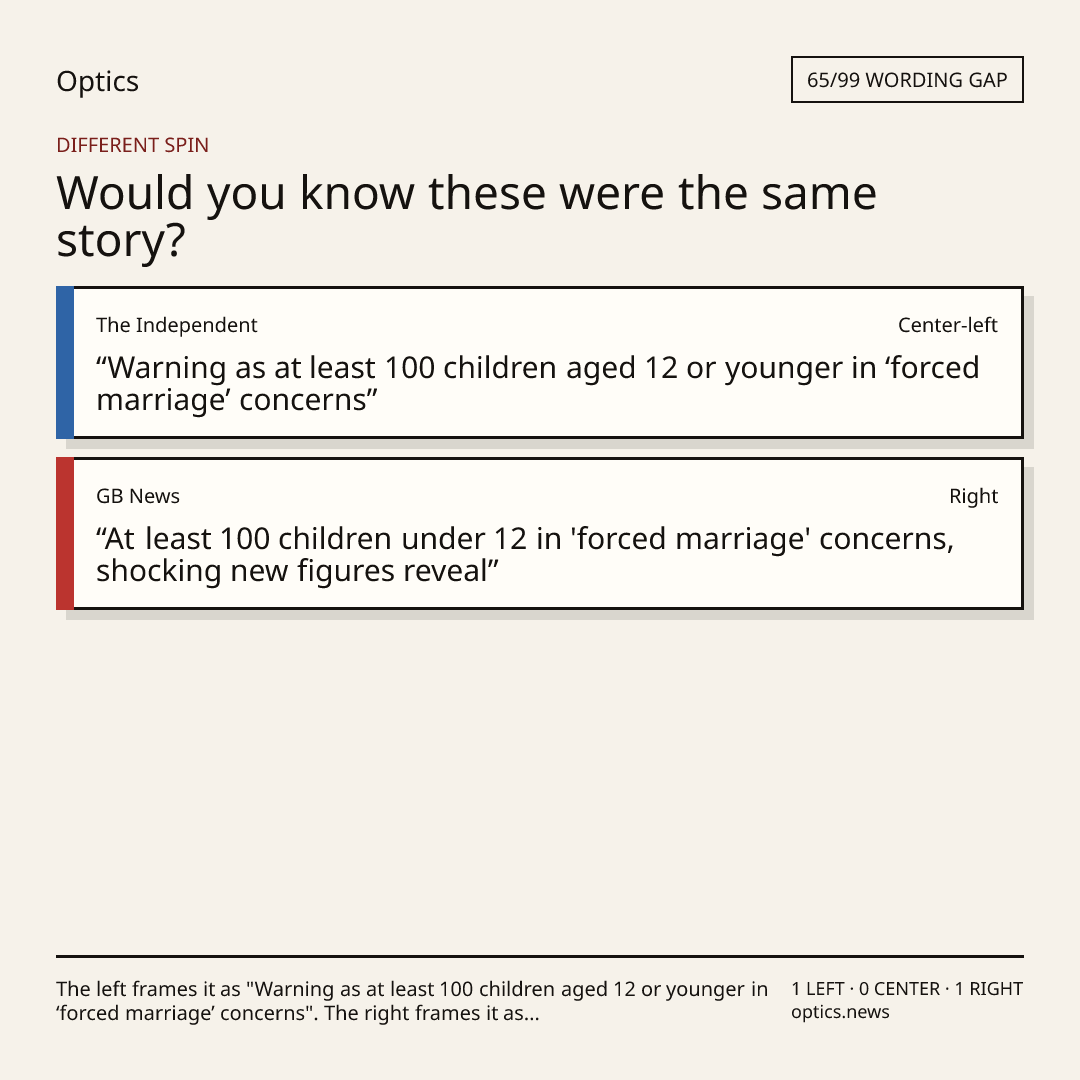
Task: Select the "1 LEFT · 0 CENTER · 1 RIGHT" tally
Action: click(x=907, y=988)
